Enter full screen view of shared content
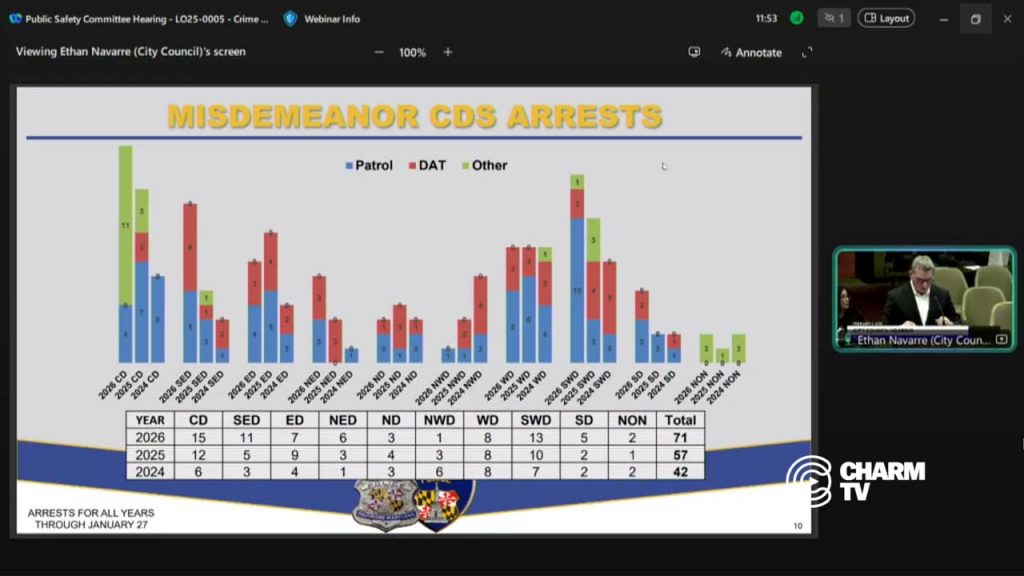Viewport: 1024px width, 576px height. (x=807, y=52)
